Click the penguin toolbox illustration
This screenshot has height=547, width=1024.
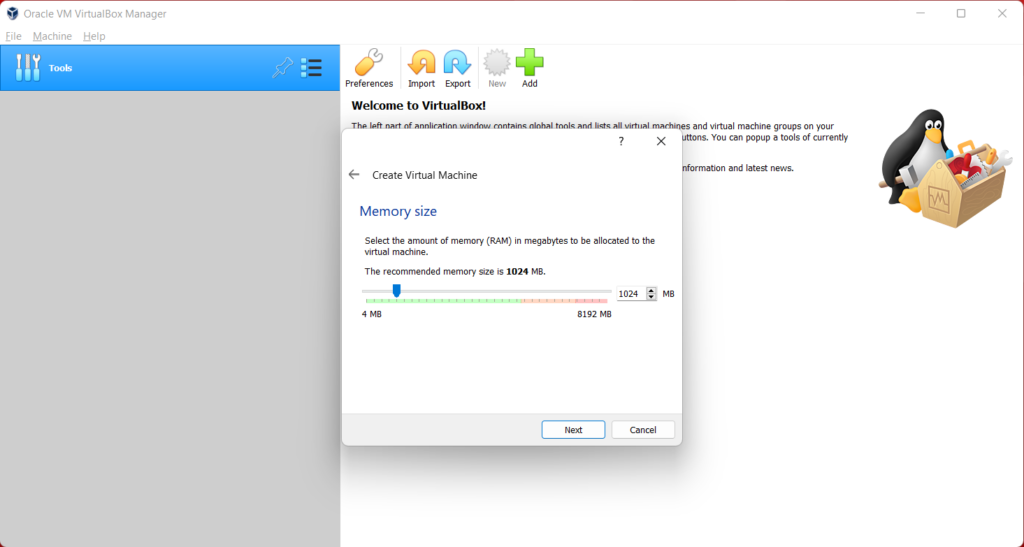[x=944, y=168]
